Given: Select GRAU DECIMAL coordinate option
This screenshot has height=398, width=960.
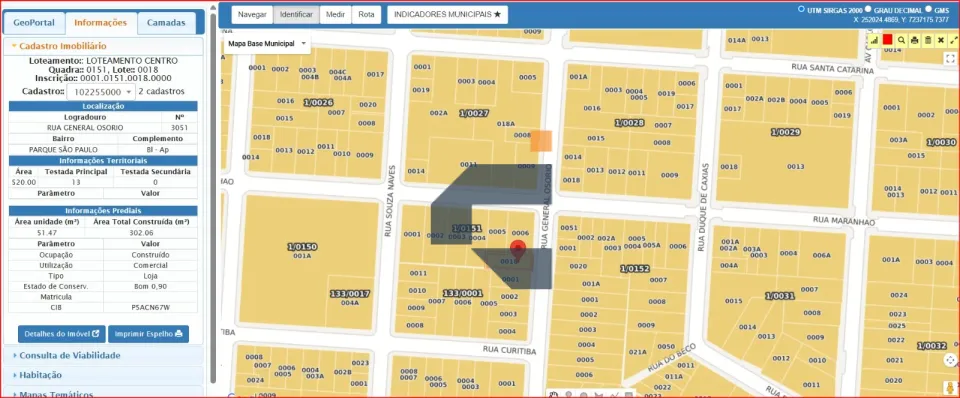Looking at the screenshot, I should (x=868, y=9).
